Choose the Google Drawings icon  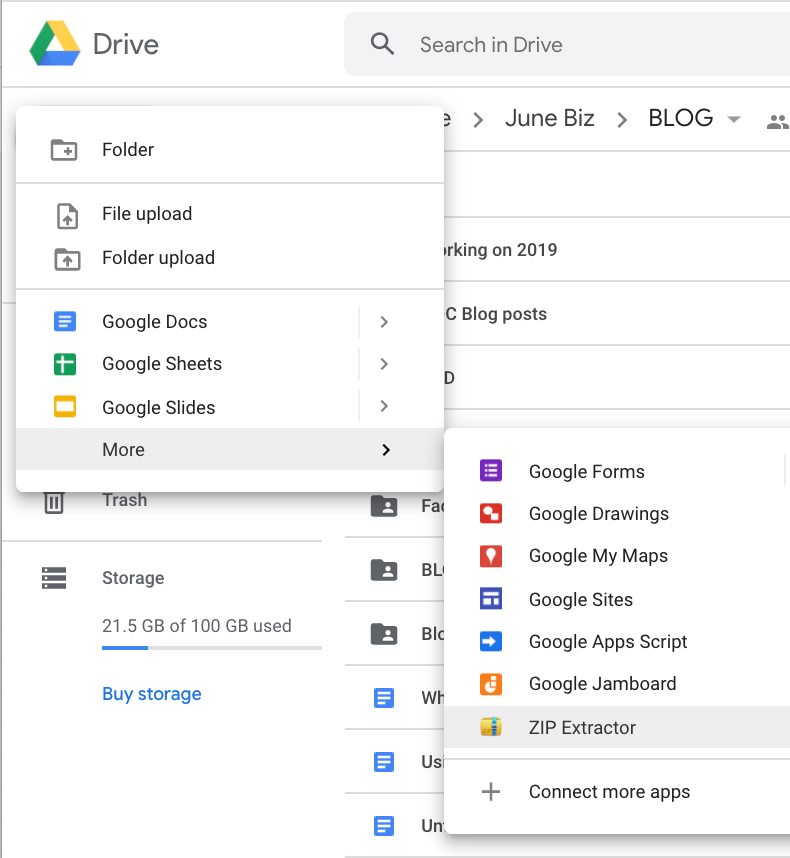click(491, 513)
